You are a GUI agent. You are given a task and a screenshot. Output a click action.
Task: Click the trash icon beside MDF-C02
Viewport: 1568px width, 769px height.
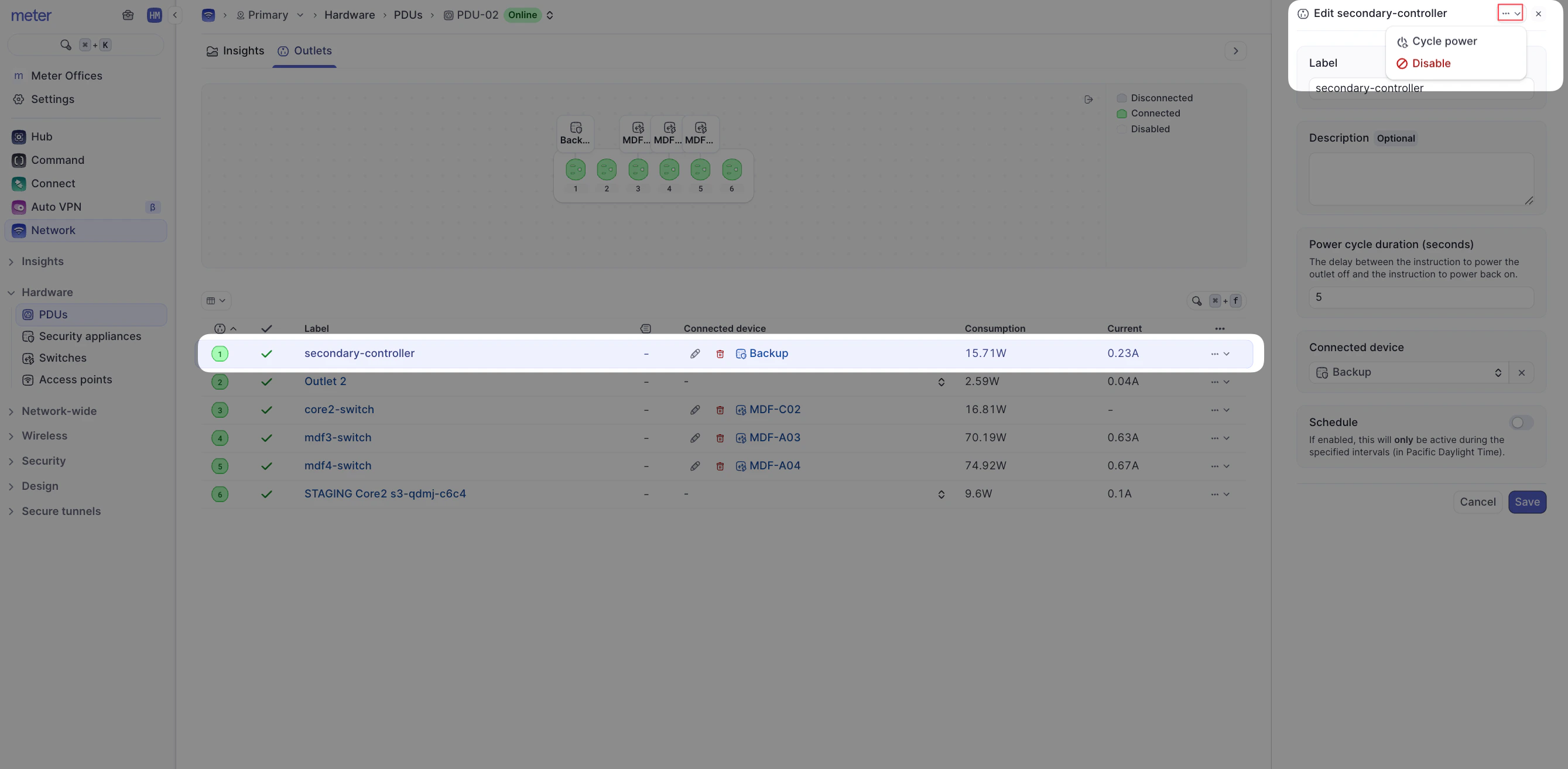click(x=720, y=410)
